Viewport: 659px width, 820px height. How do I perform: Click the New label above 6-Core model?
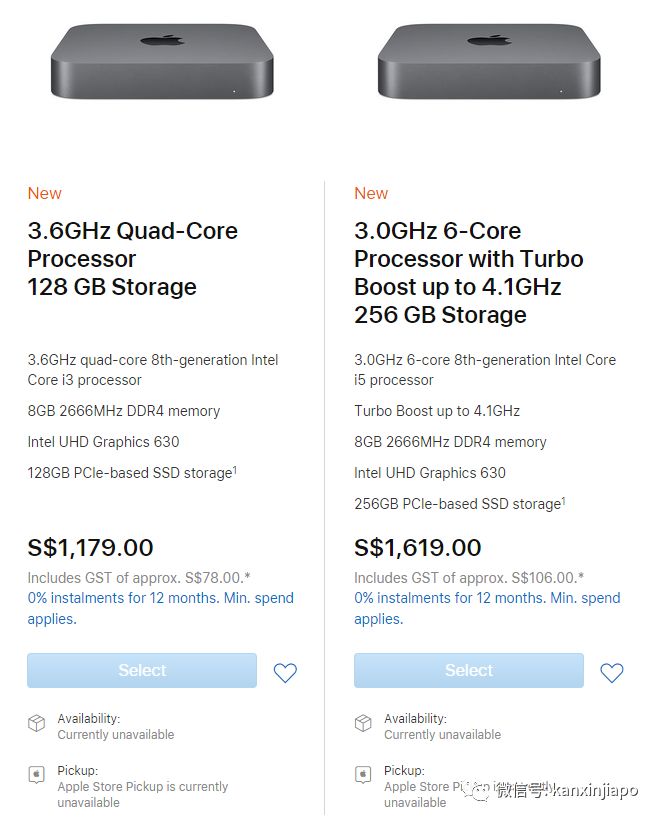(x=371, y=193)
